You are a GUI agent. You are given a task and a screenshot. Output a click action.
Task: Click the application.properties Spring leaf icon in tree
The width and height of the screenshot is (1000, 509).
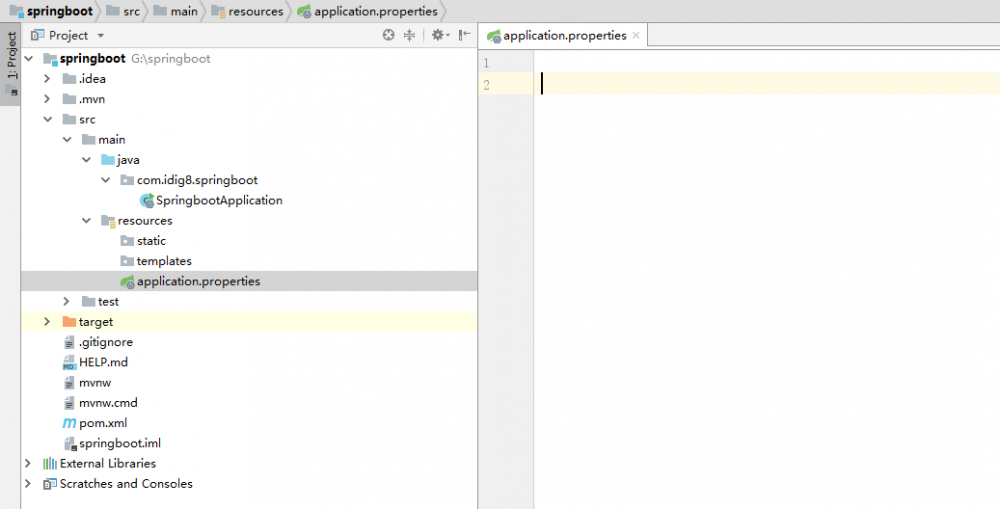pos(128,281)
